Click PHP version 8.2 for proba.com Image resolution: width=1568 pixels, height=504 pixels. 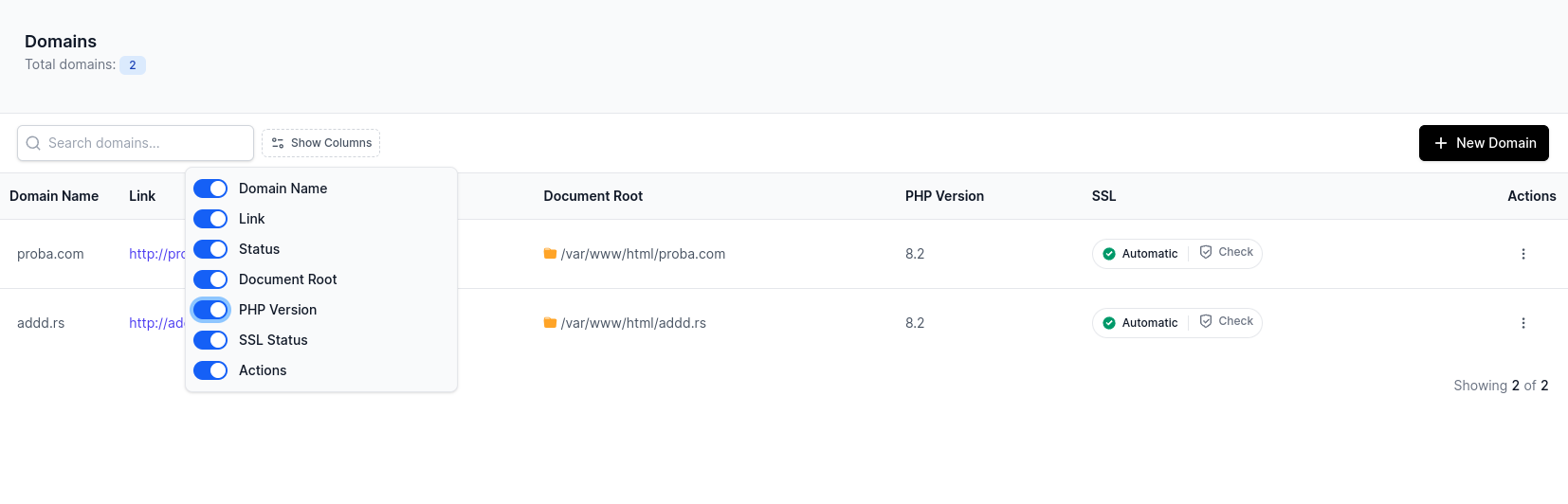pos(915,254)
